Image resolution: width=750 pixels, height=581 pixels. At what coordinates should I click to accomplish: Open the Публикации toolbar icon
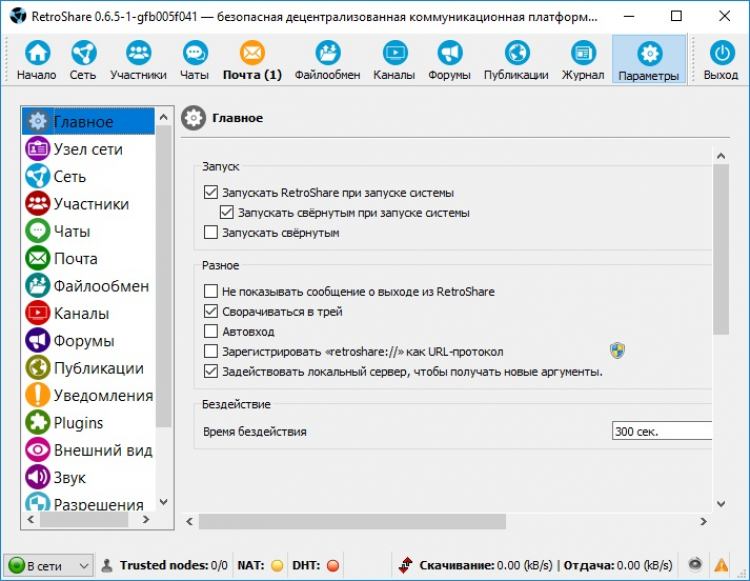click(x=516, y=60)
